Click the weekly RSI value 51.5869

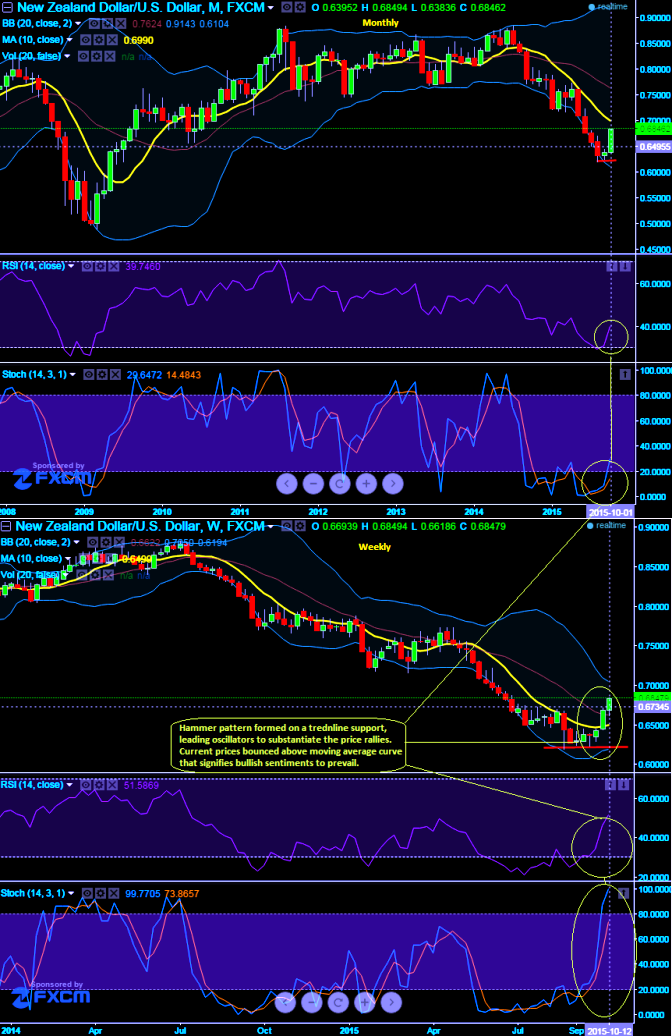(143, 785)
